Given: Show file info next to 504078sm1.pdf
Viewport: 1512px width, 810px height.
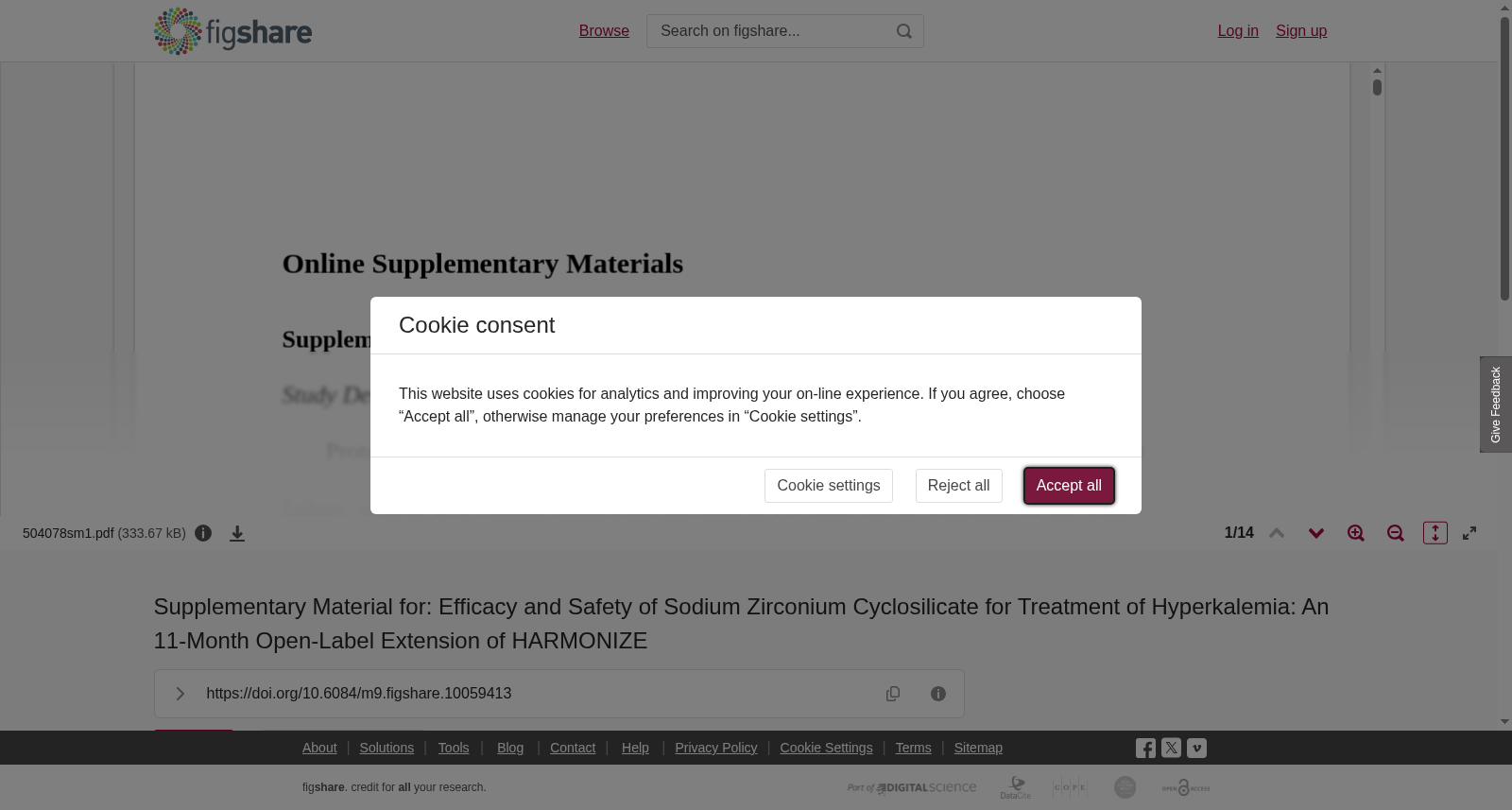Looking at the screenshot, I should (203, 533).
